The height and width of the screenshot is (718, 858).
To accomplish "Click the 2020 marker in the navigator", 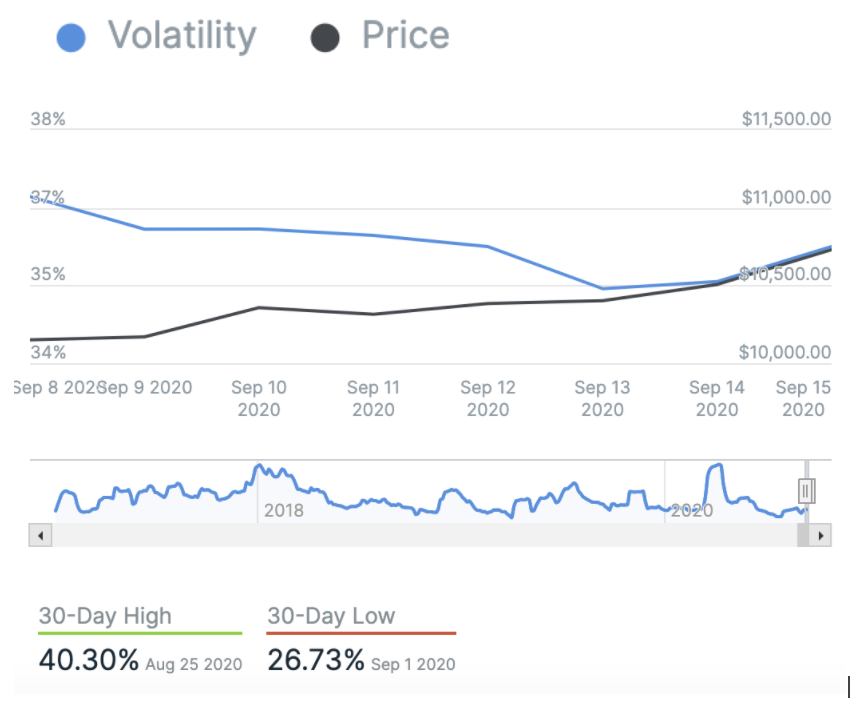I will pyautogui.click(x=691, y=511).
